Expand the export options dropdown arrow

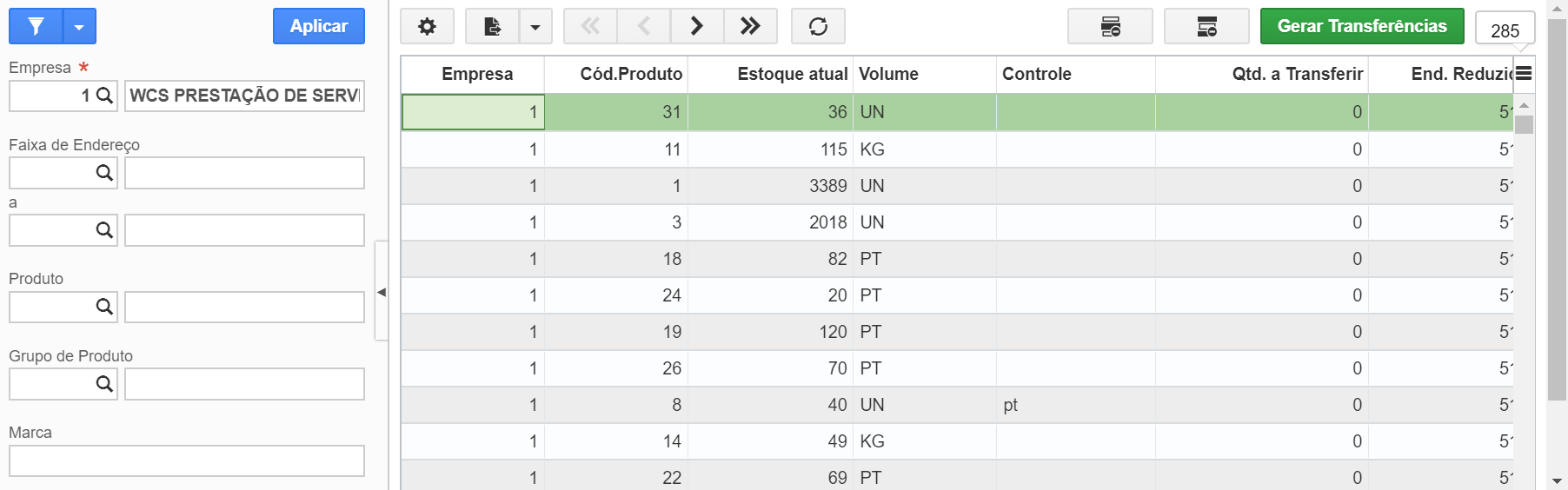pyautogui.click(x=535, y=26)
